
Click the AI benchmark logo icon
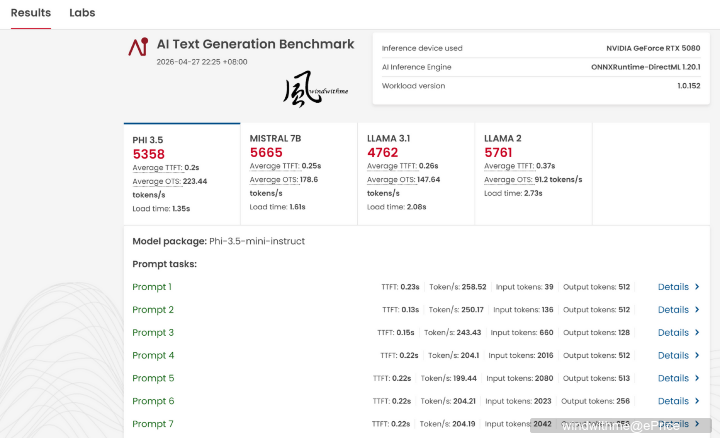(x=138, y=47)
